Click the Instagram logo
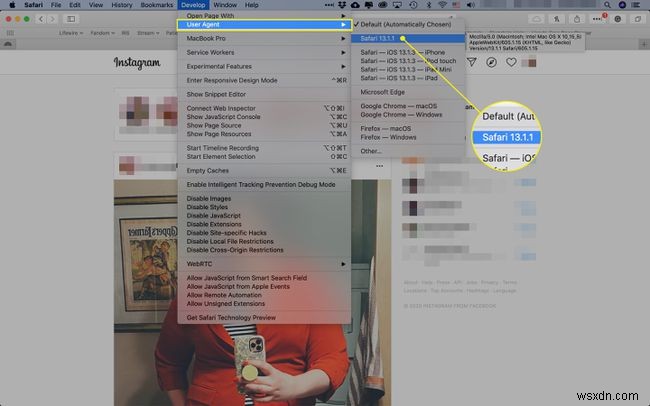The width and height of the screenshot is (650, 406). 137,63
